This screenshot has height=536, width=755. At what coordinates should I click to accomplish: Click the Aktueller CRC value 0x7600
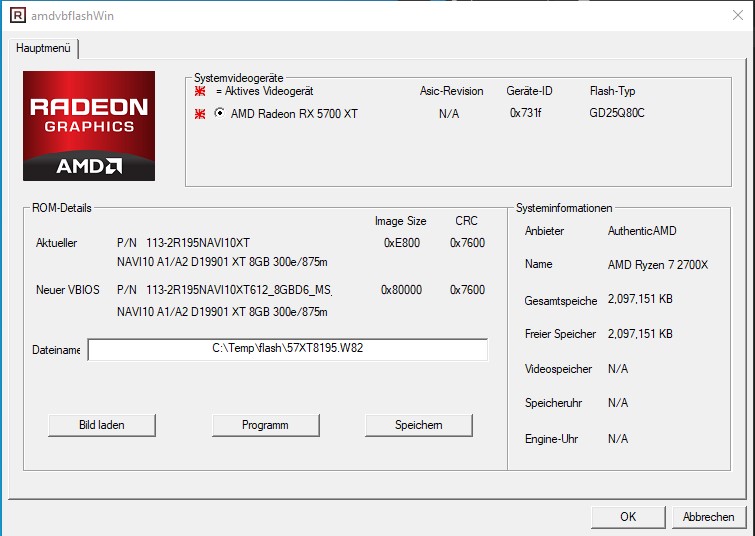pos(467,243)
